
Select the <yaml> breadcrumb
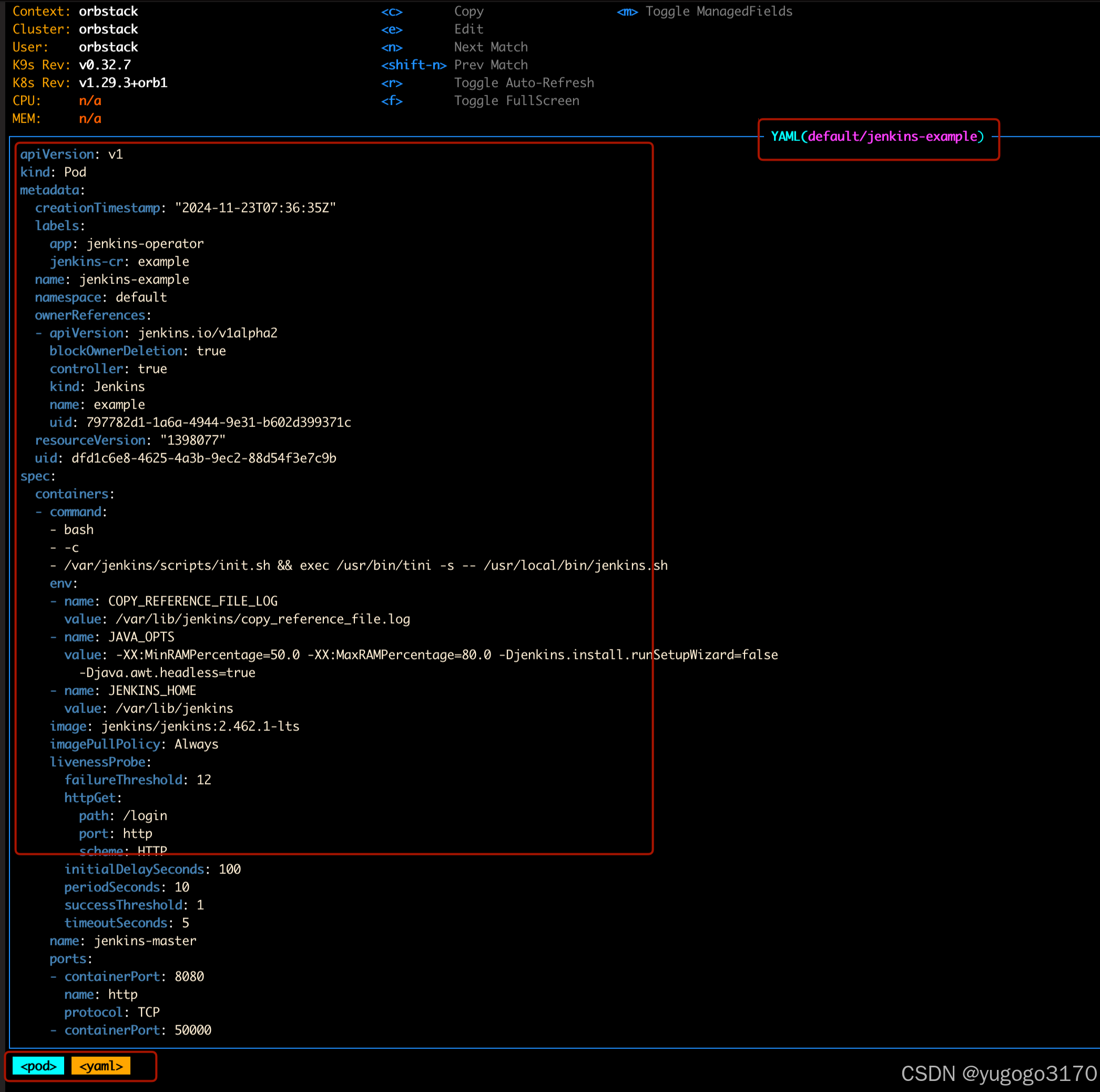[x=101, y=1065]
